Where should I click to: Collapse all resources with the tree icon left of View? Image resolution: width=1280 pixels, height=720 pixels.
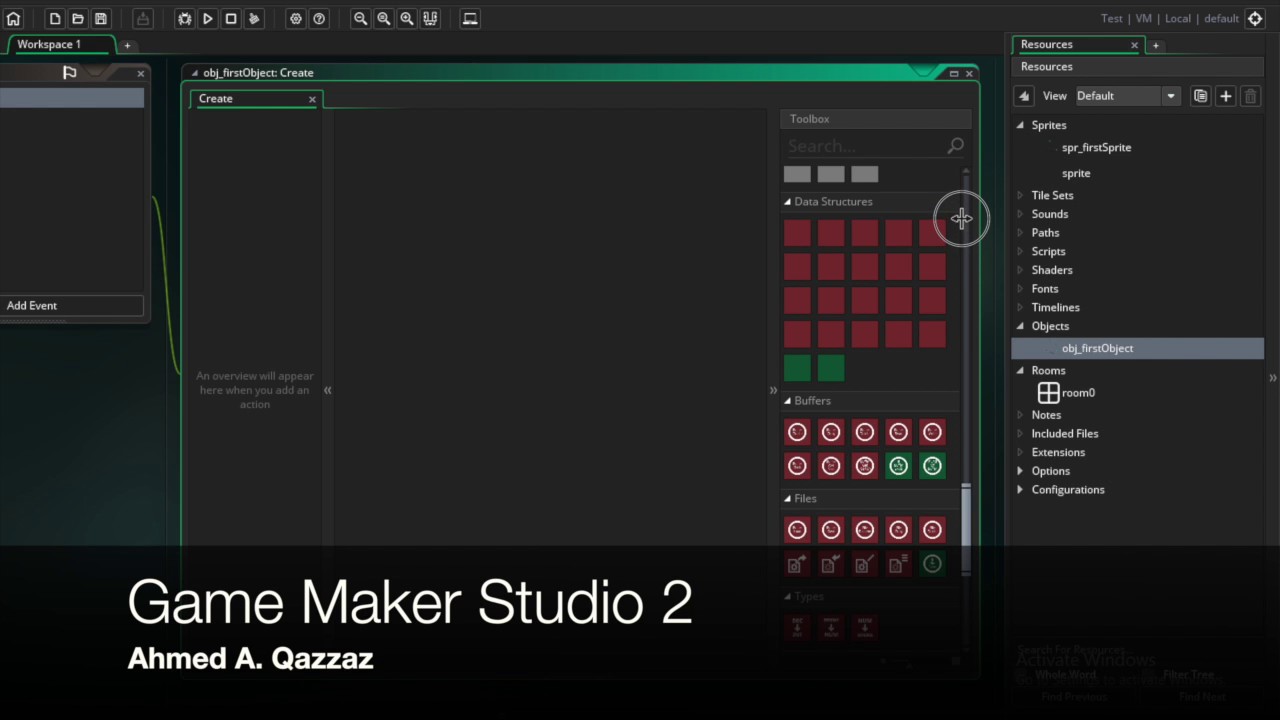coord(1023,96)
